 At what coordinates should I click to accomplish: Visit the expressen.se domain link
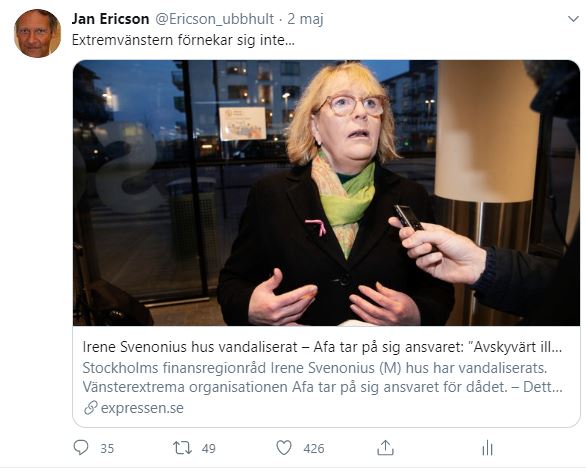[142, 408]
